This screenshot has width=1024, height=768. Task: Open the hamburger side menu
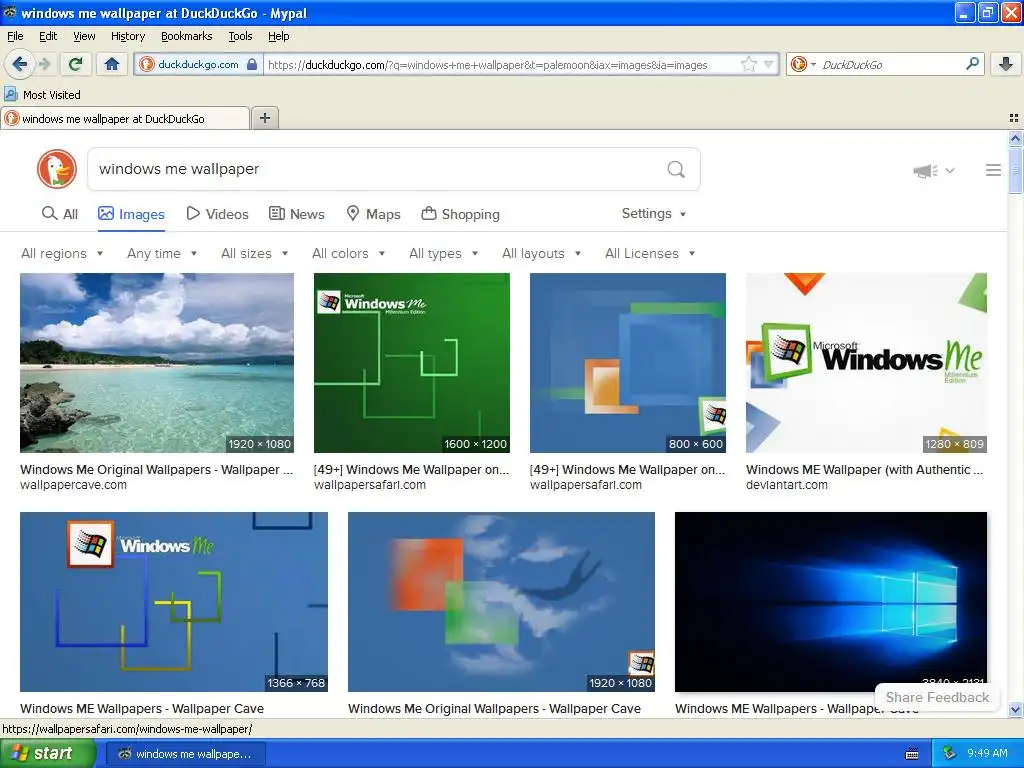pyautogui.click(x=993, y=170)
